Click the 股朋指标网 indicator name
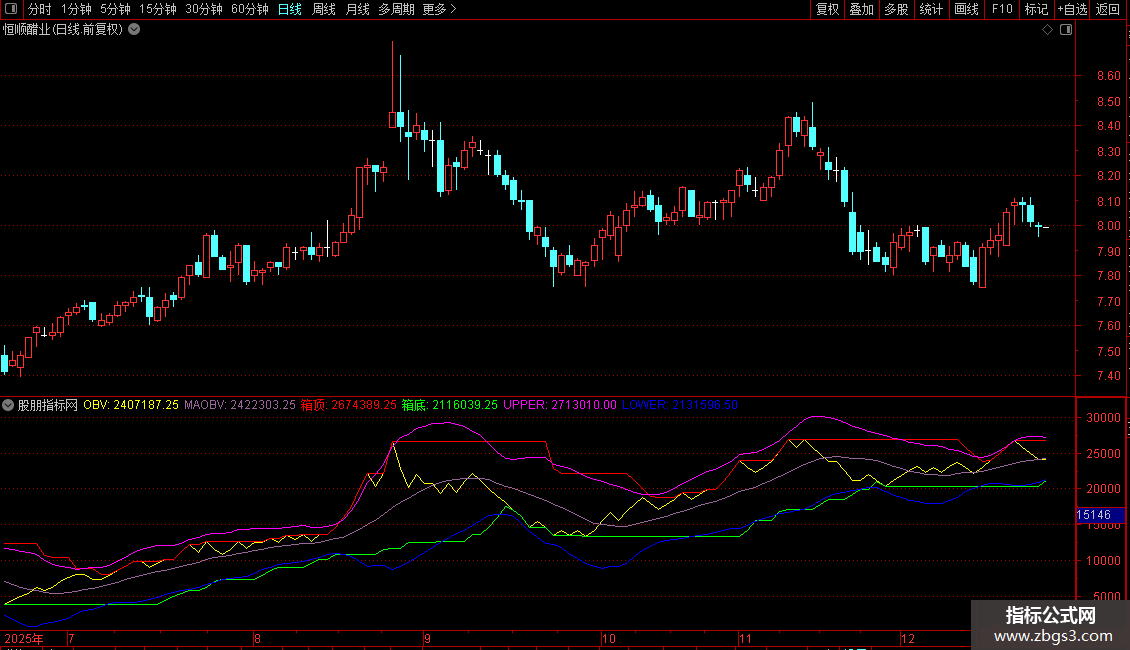1130x650 pixels. point(48,405)
